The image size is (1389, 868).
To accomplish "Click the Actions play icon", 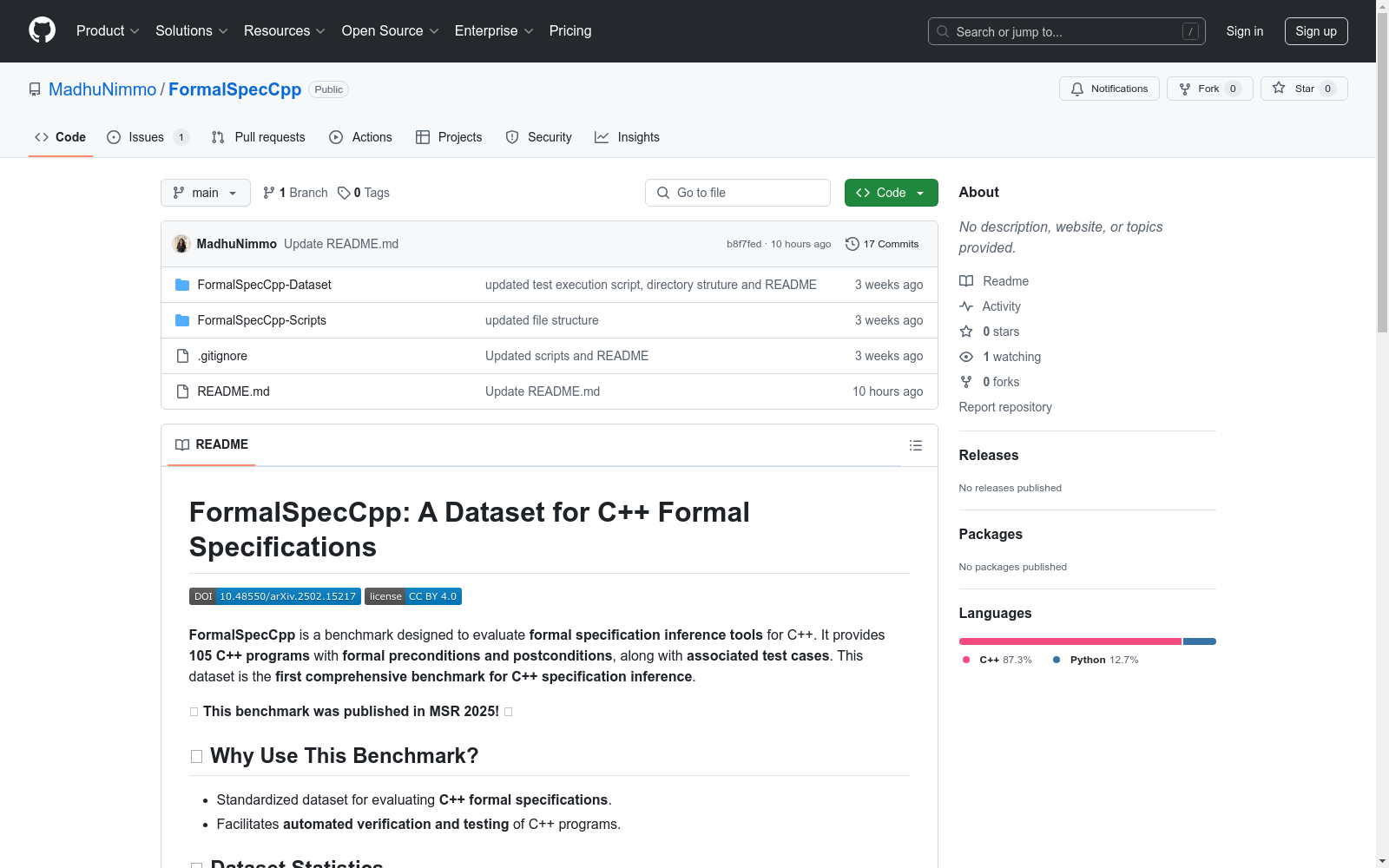I will point(336,137).
